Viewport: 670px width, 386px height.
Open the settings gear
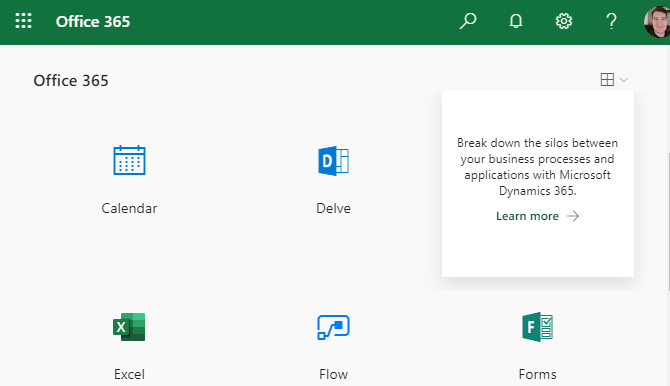pyautogui.click(x=564, y=21)
